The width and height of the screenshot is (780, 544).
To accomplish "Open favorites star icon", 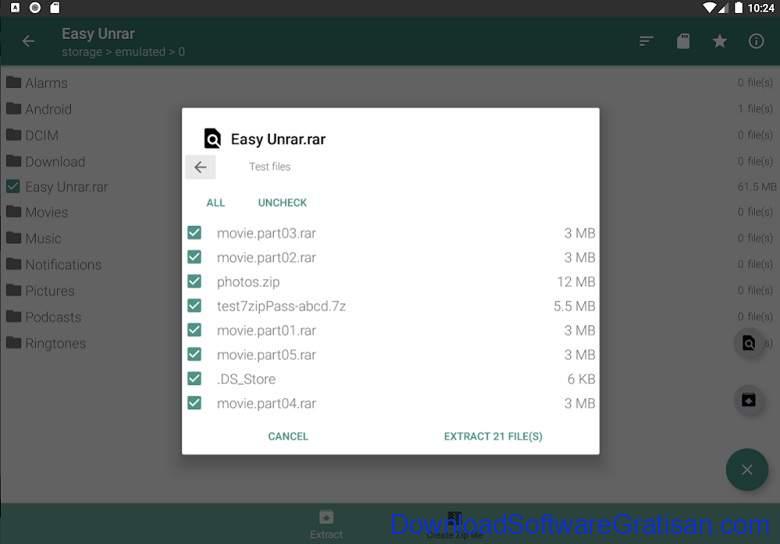I will pos(719,41).
